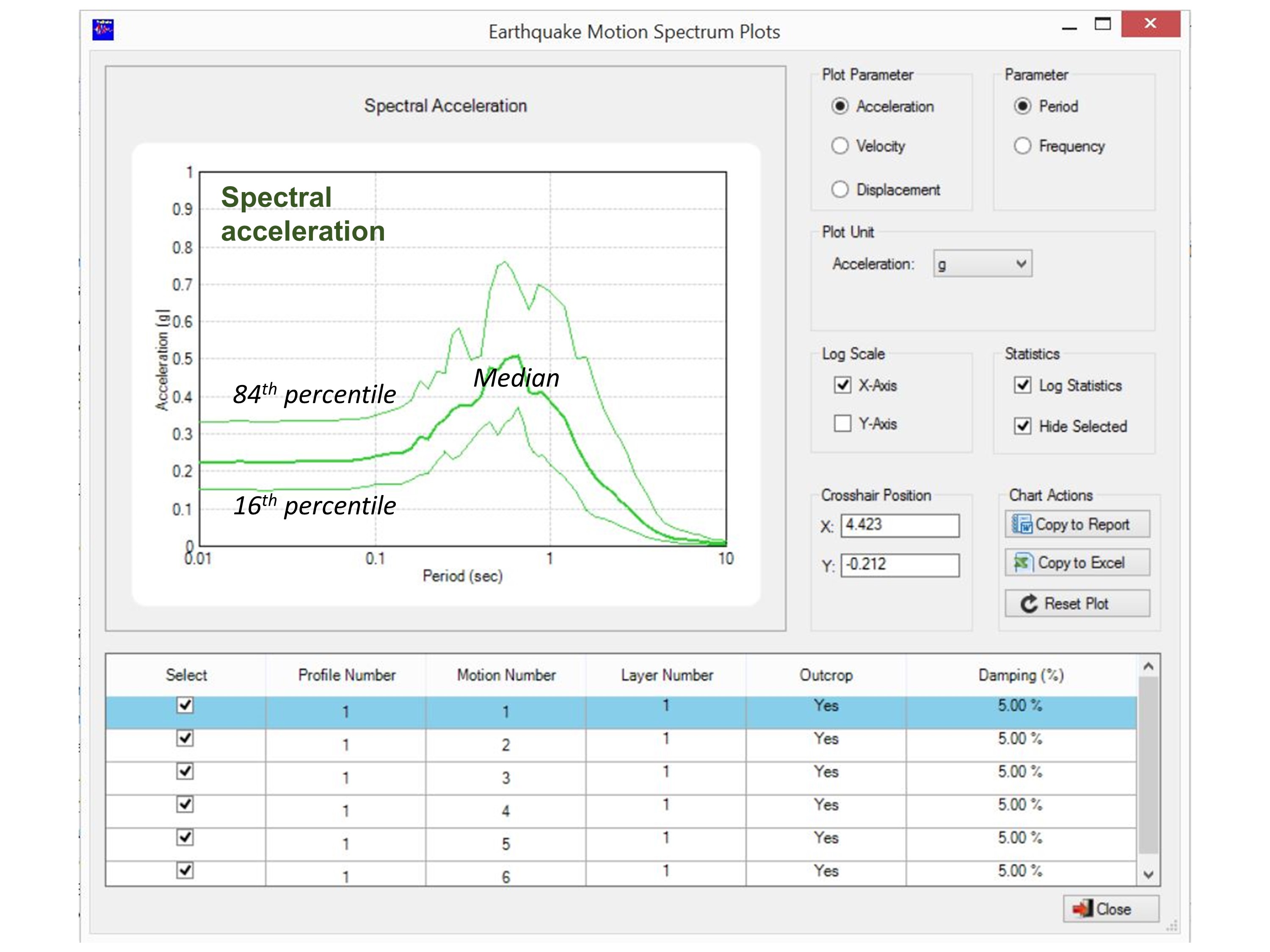Disable X-Axis log scale
This screenshot has height=952, width=1270.
(842, 385)
